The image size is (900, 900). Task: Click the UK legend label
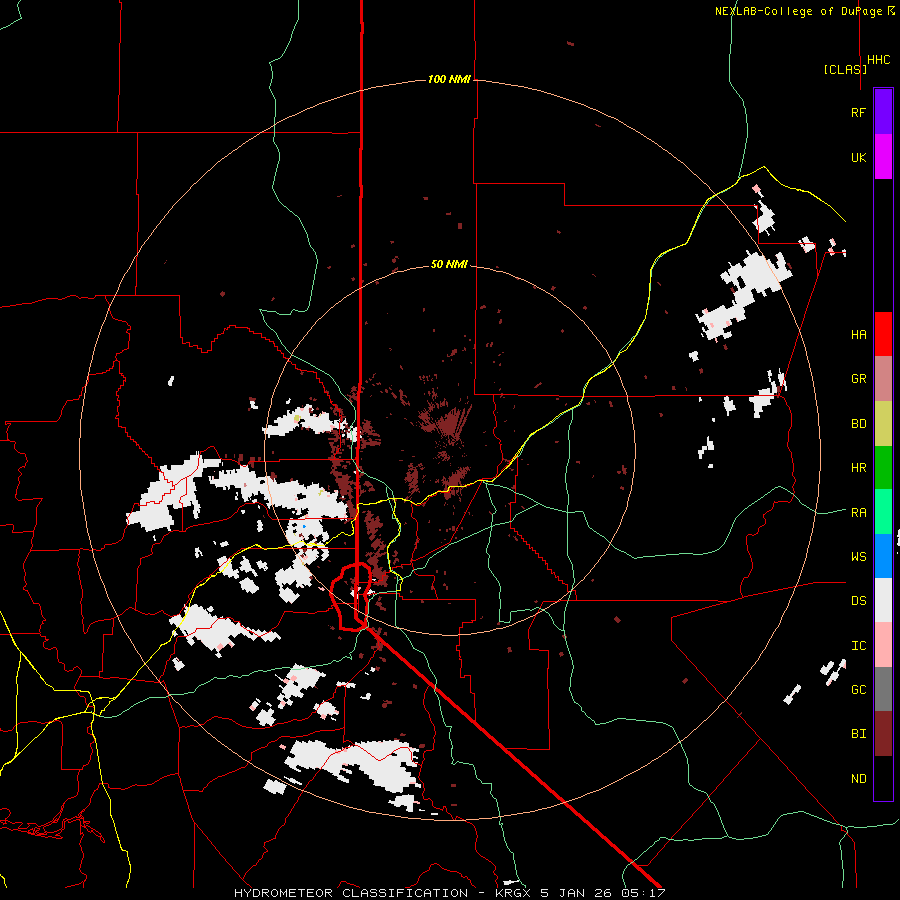pyautogui.click(x=858, y=157)
